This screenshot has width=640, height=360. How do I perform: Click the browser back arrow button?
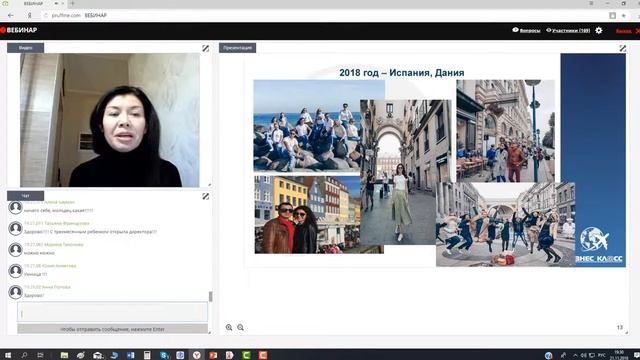tap(11, 16)
